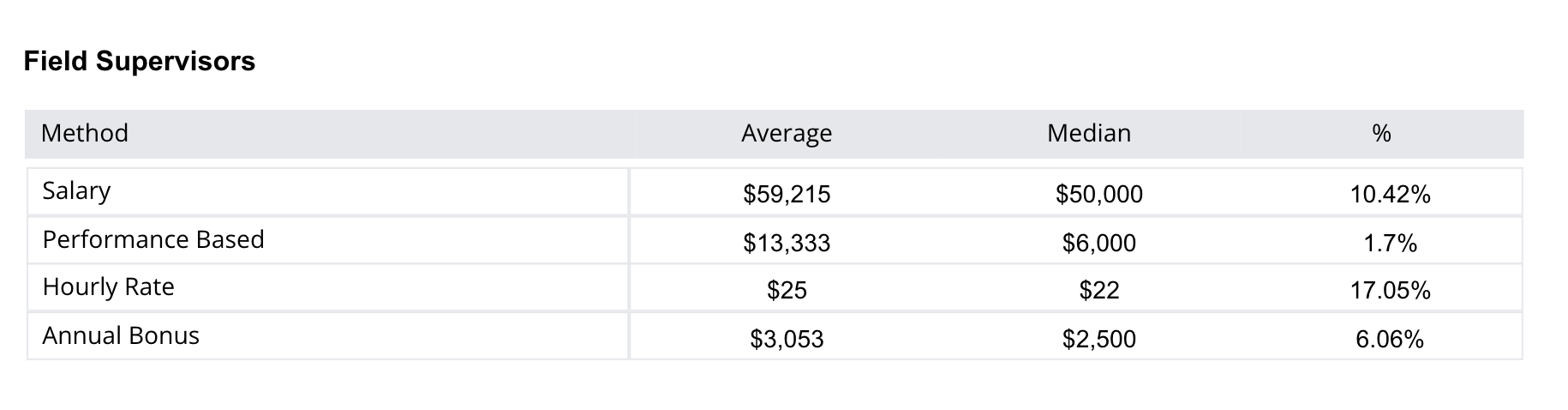The height and width of the screenshot is (410, 1568).
Task: Click the Salary row label
Action: click(76, 190)
